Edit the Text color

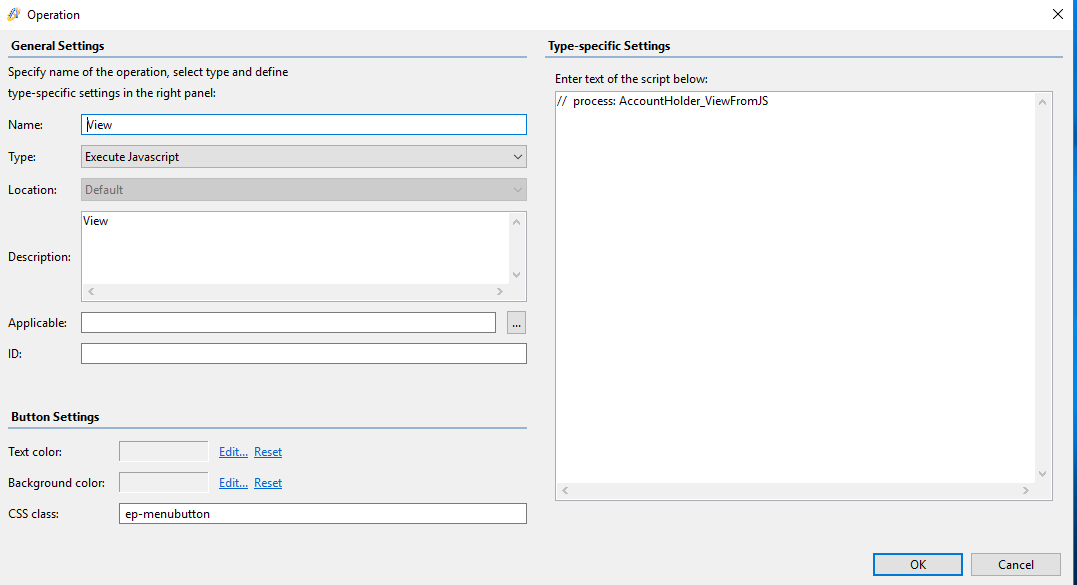(233, 452)
